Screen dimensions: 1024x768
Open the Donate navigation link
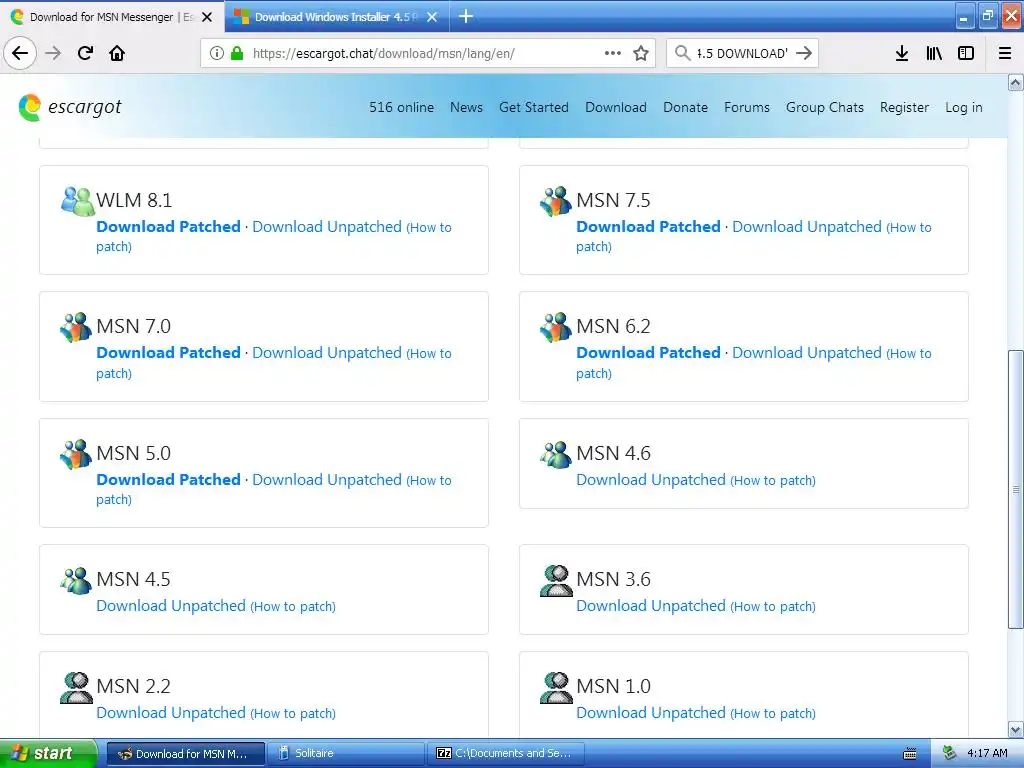coord(685,107)
